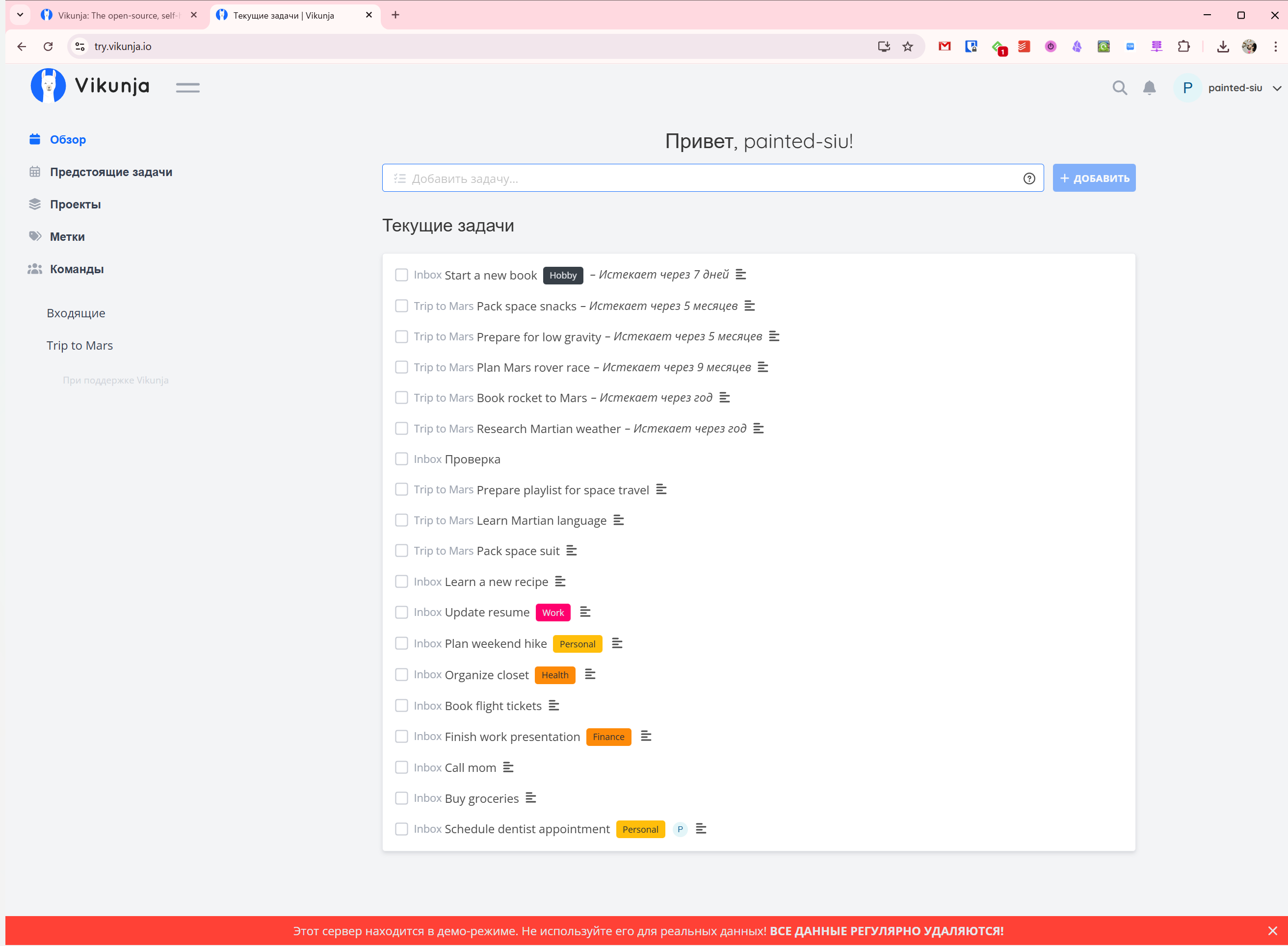
Task: Click the Vikunja llama logo
Action: click(x=48, y=86)
